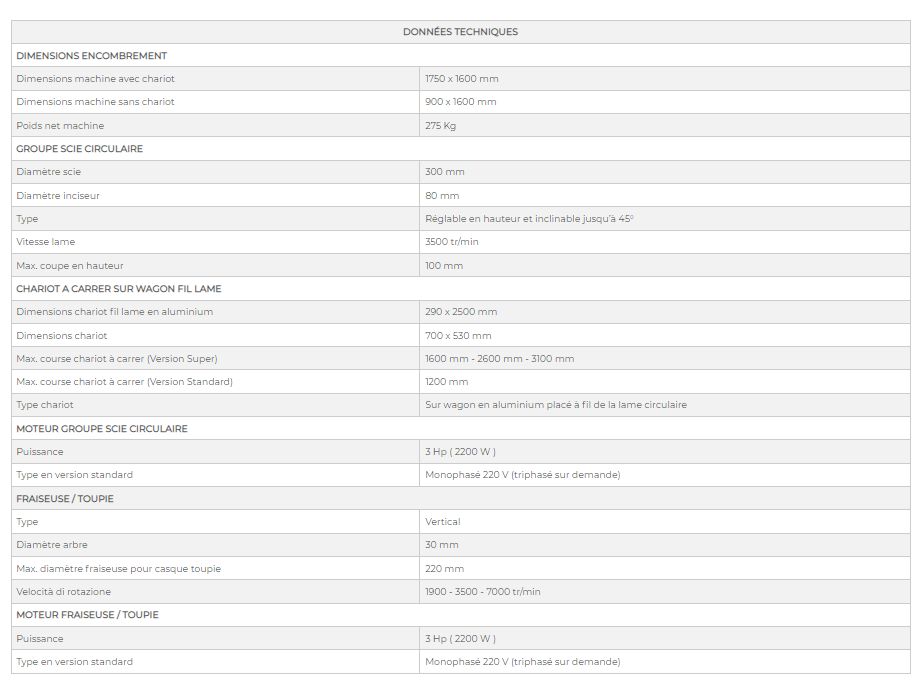Click the CHARIOT A CARRER SUR WAGON header
The height and width of the screenshot is (681, 919).
coord(119,289)
